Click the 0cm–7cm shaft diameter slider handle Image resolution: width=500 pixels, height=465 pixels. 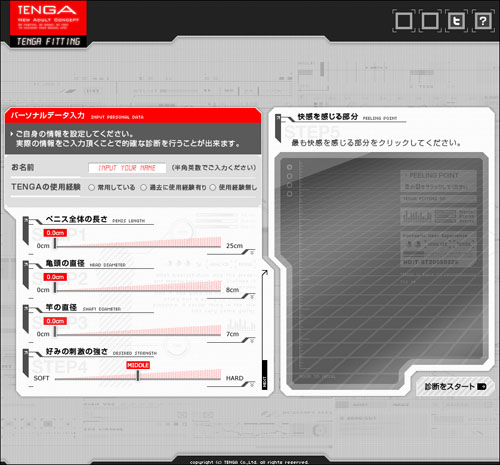[55, 332]
